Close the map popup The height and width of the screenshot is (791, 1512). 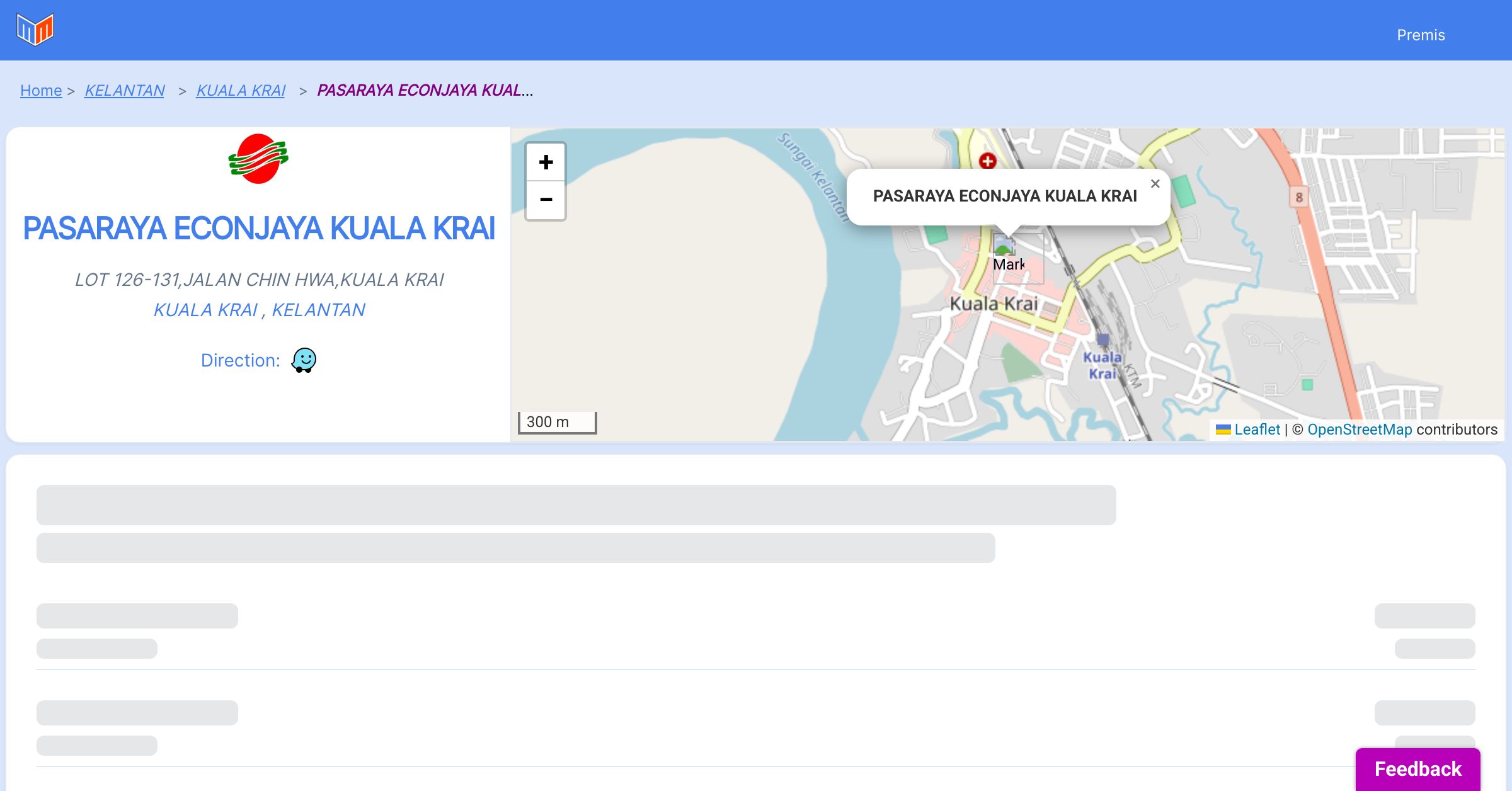(1155, 184)
